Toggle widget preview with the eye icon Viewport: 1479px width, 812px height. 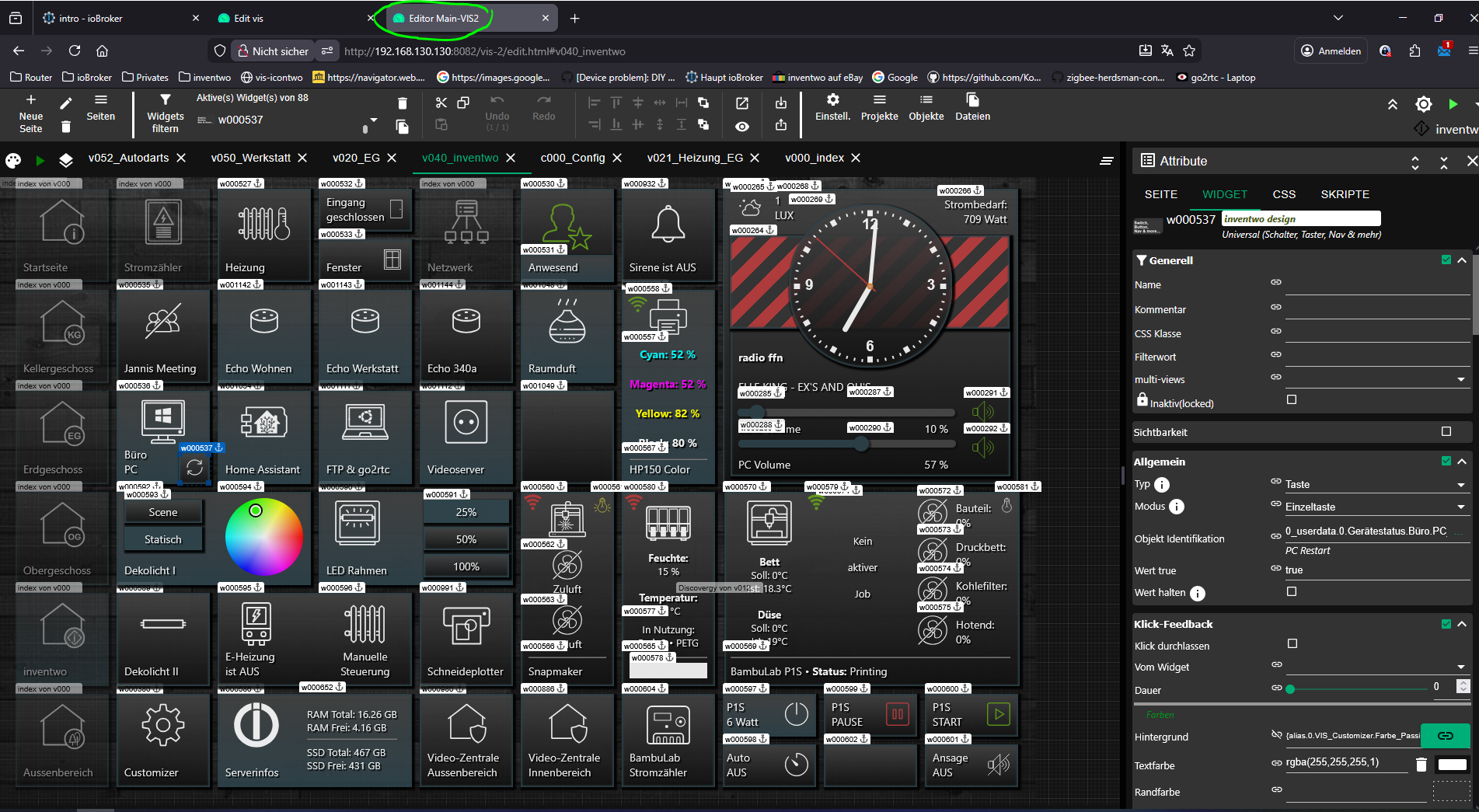pyautogui.click(x=742, y=126)
